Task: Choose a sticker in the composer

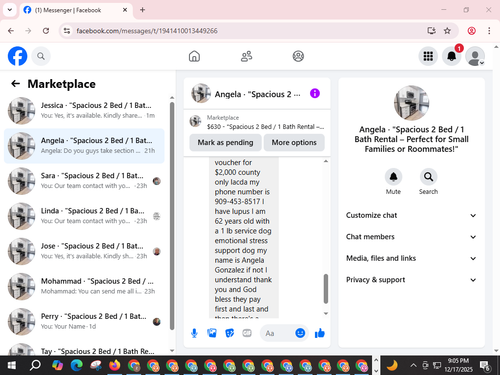Action: pyautogui.click(x=230, y=333)
